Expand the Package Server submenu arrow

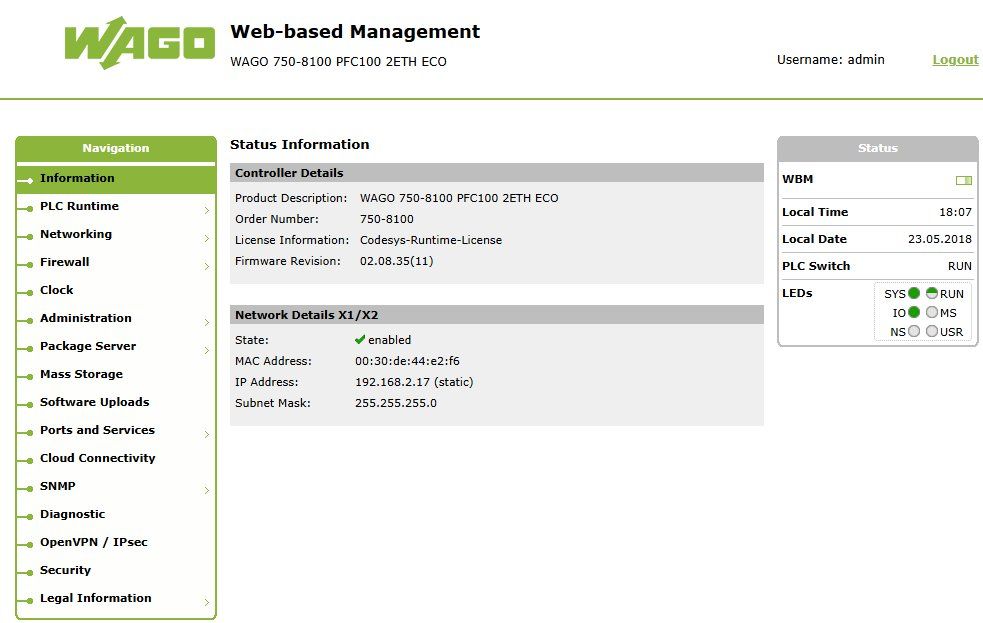click(207, 350)
